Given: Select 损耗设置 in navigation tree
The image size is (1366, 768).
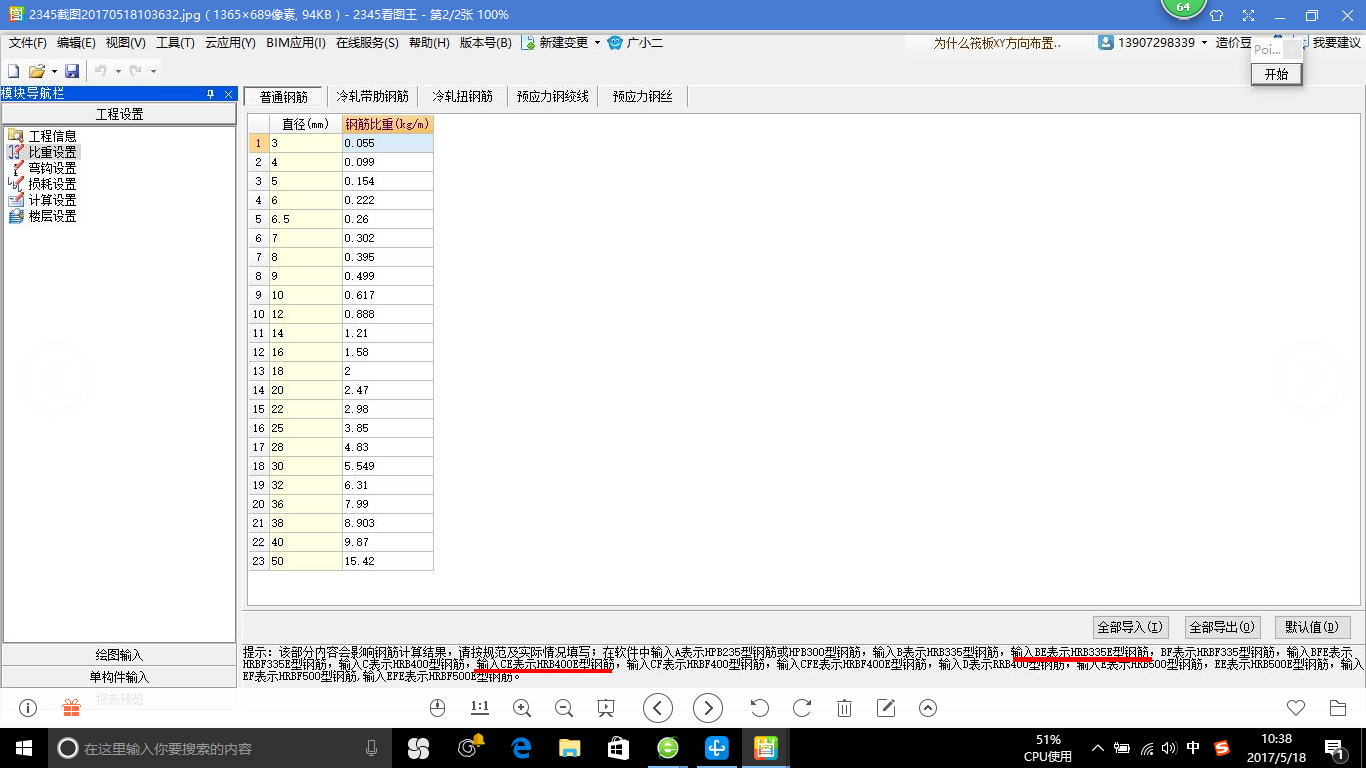Looking at the screenshot, I should click(52, 184).
